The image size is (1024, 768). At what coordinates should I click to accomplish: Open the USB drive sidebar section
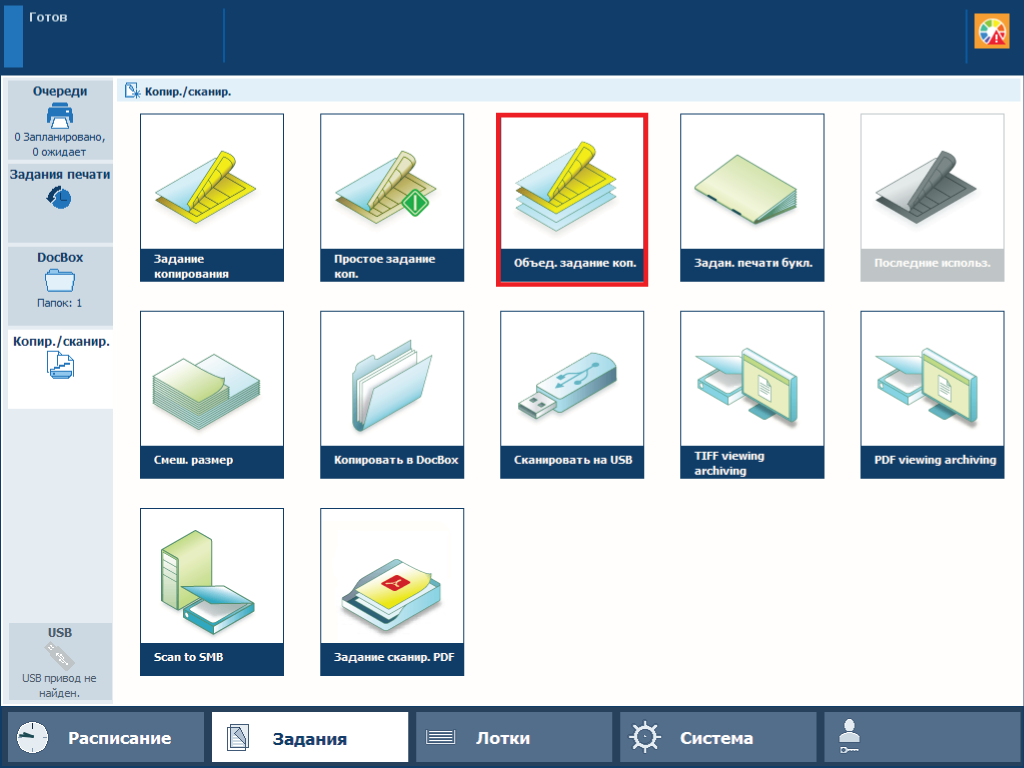tap(60, 662)
